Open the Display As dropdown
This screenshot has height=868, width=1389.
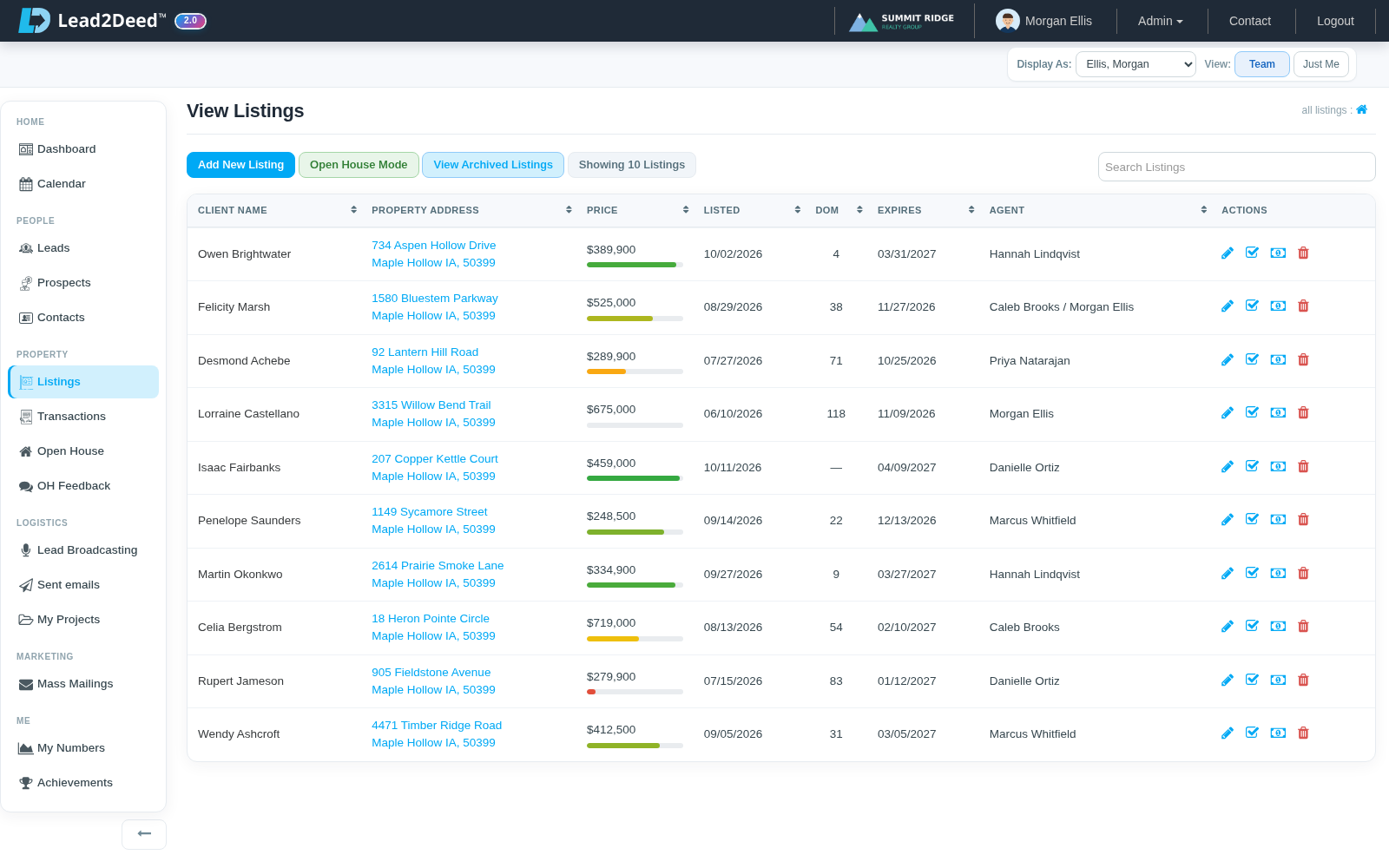click(1136, 64)
